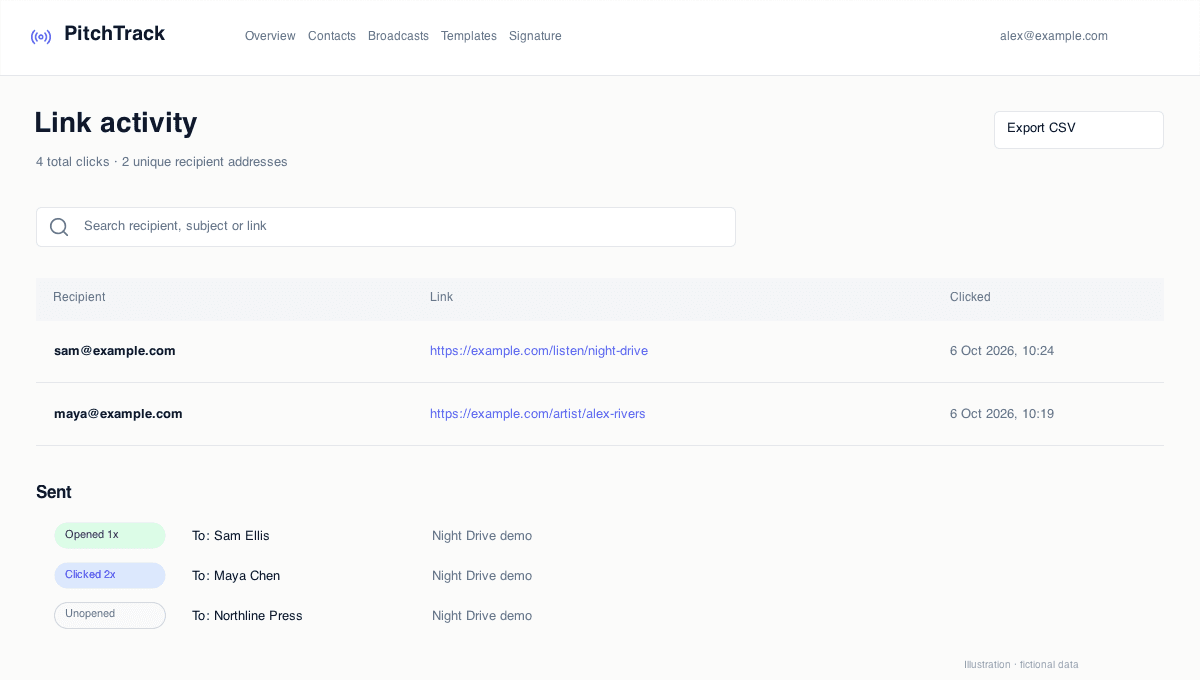Click the Clicked 2x status badge
The width and height of the screenshot is (1200, 680).
click(110, 575)
